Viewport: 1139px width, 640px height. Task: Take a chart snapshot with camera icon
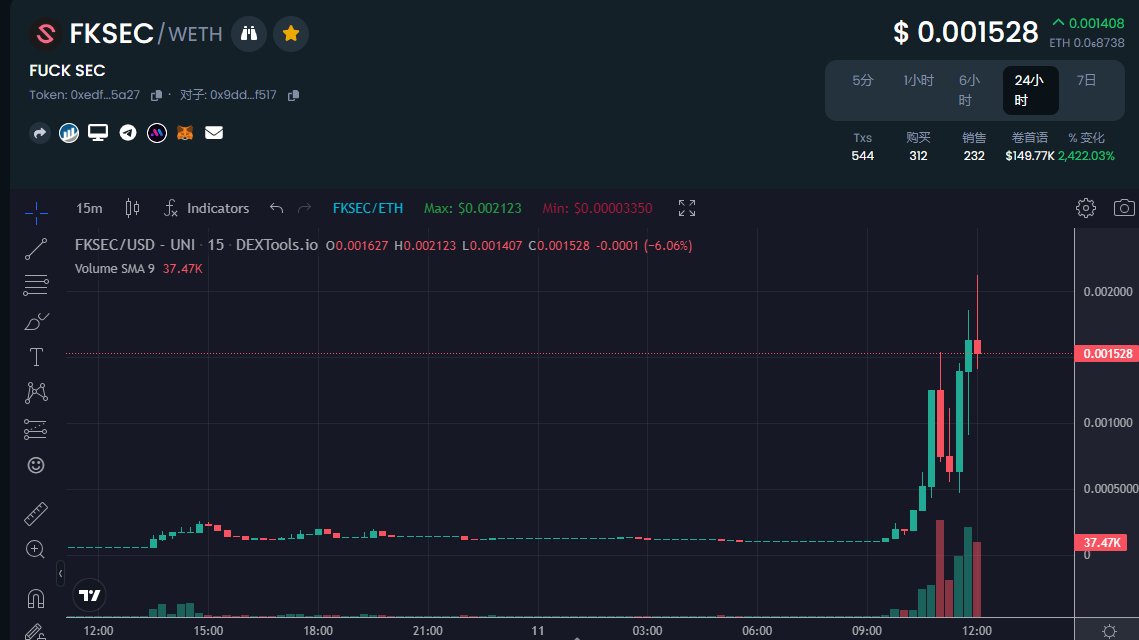coord(1124,208)
